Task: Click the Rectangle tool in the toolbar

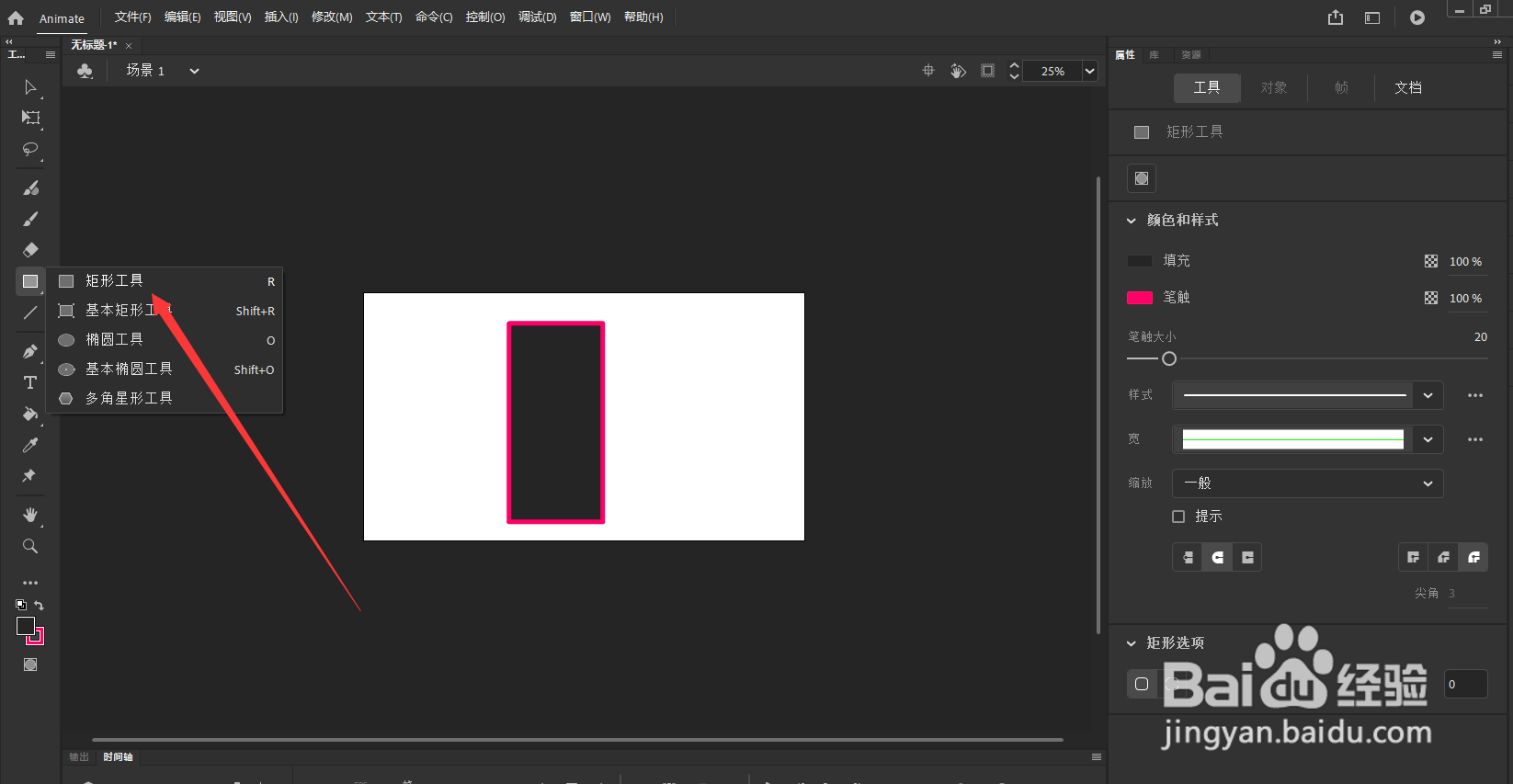Action: click(30, 281)
